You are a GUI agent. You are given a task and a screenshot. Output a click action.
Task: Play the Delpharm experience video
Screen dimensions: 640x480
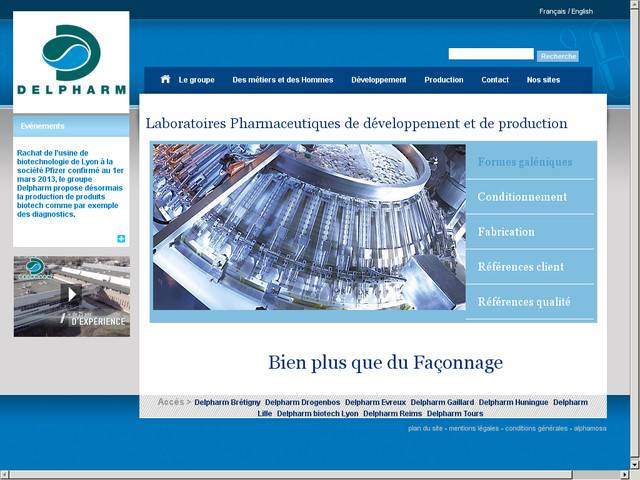click(72, 295)
